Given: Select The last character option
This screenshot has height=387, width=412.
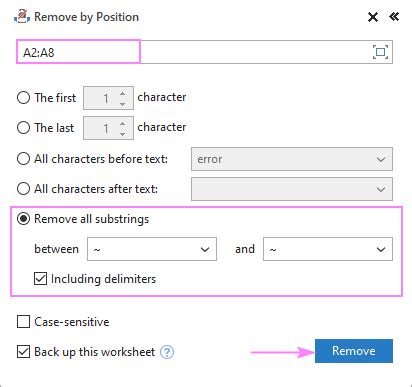Looking at the screenshot, I should tap(23, 128).
